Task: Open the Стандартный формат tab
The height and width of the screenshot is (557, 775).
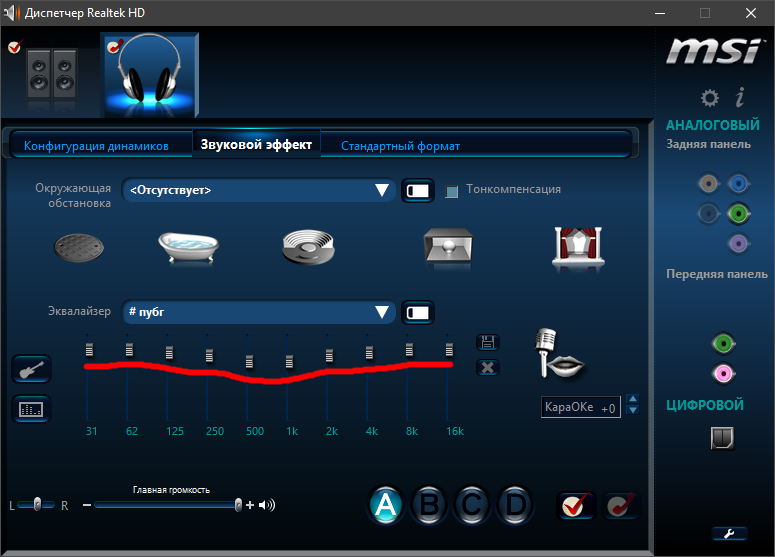Action: [400, 146]
